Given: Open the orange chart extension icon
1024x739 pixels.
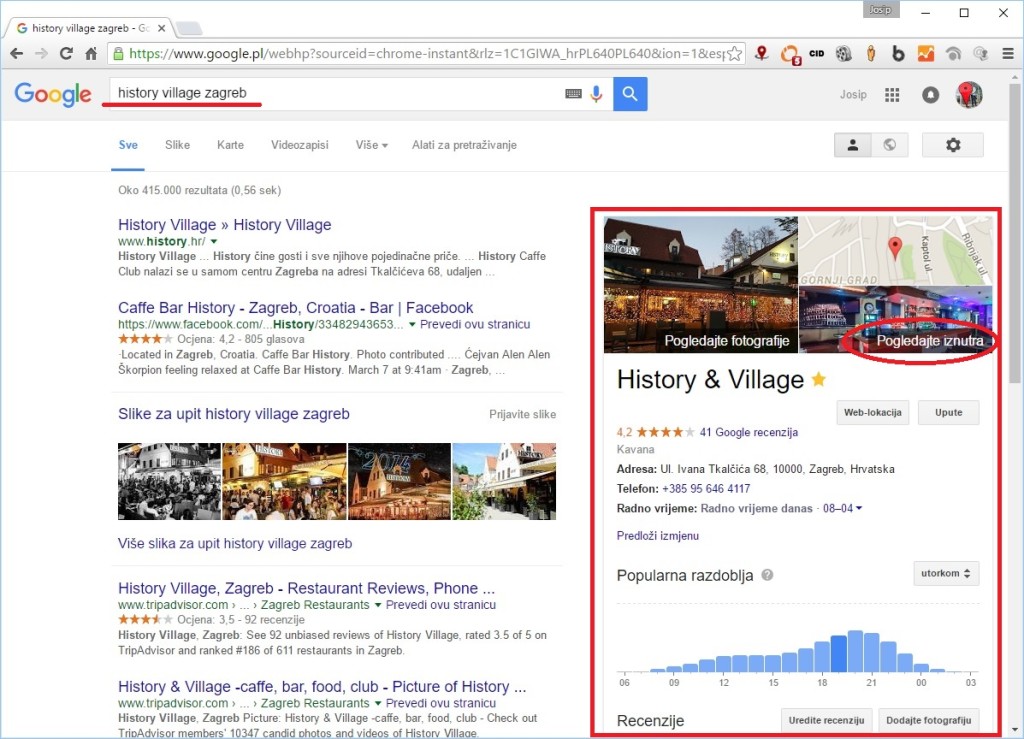Looking at the screenshot, I should pos(925,54).
